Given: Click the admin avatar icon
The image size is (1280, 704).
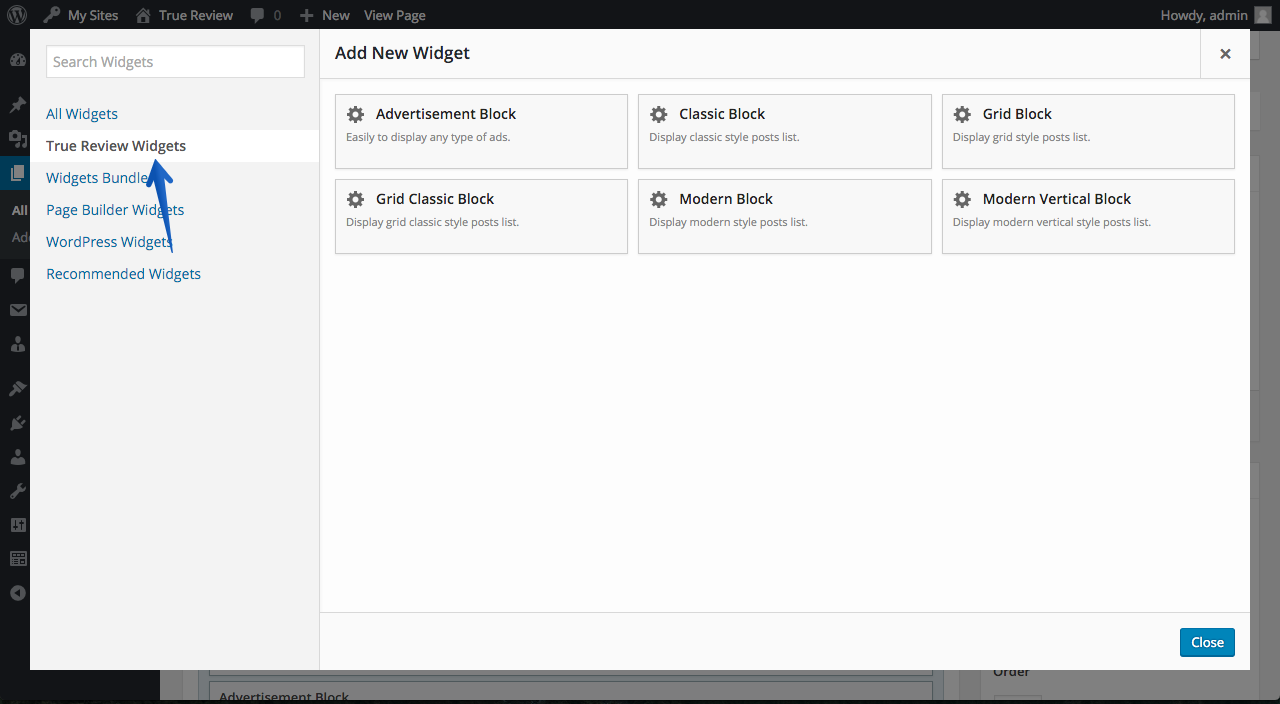Looking at the screenshot, I should (1263, 15).
